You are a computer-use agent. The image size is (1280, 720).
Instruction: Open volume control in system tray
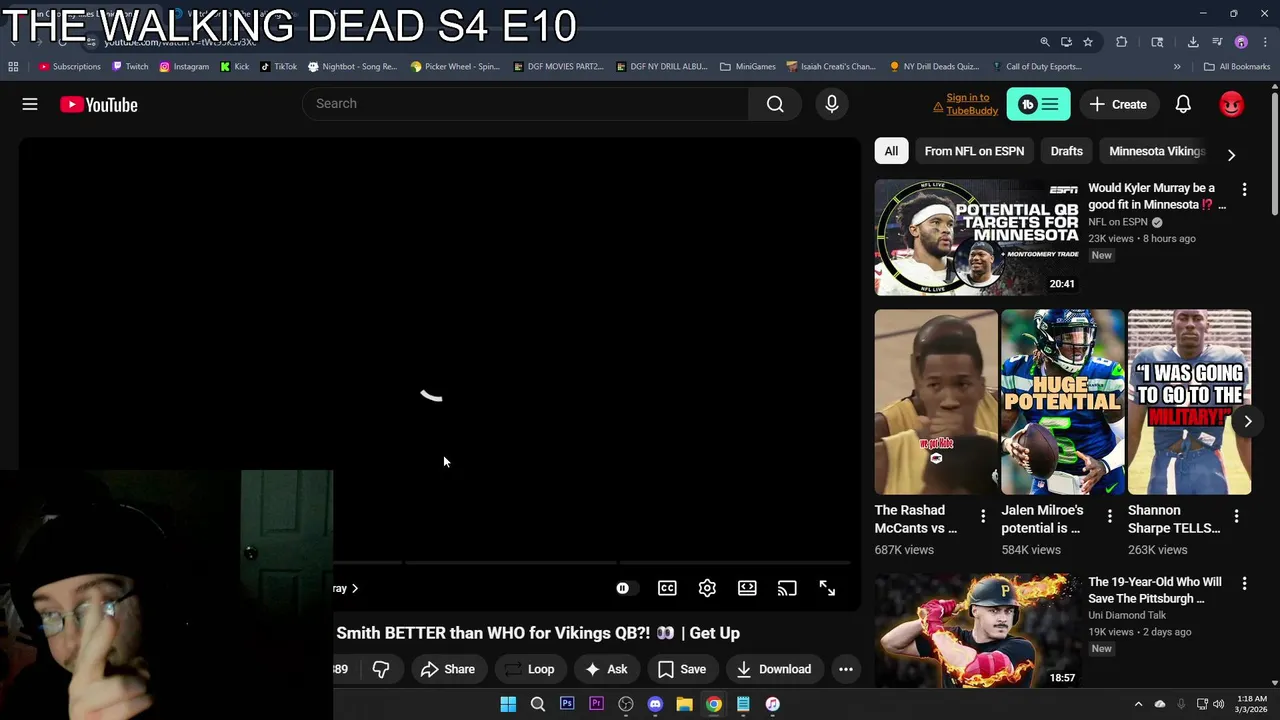point(1218,704)
